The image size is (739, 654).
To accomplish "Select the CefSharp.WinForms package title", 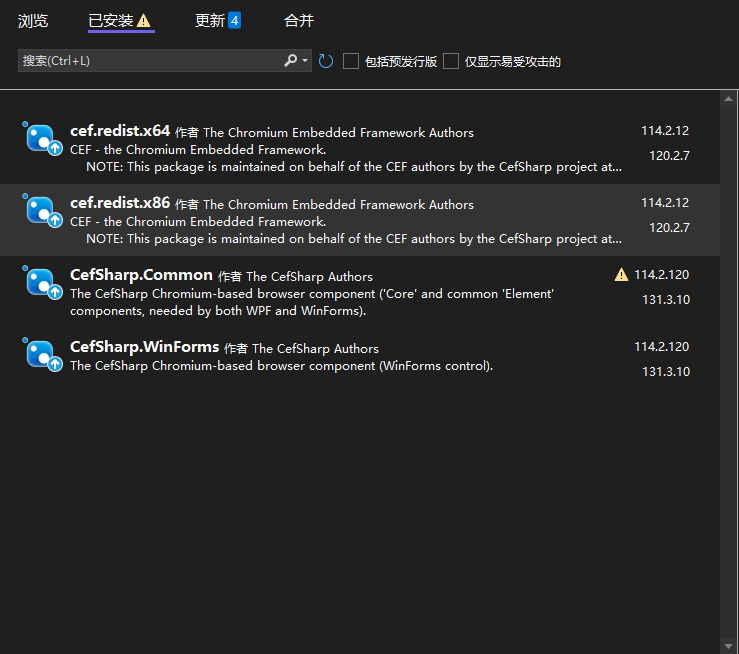I will click(145, 347).
